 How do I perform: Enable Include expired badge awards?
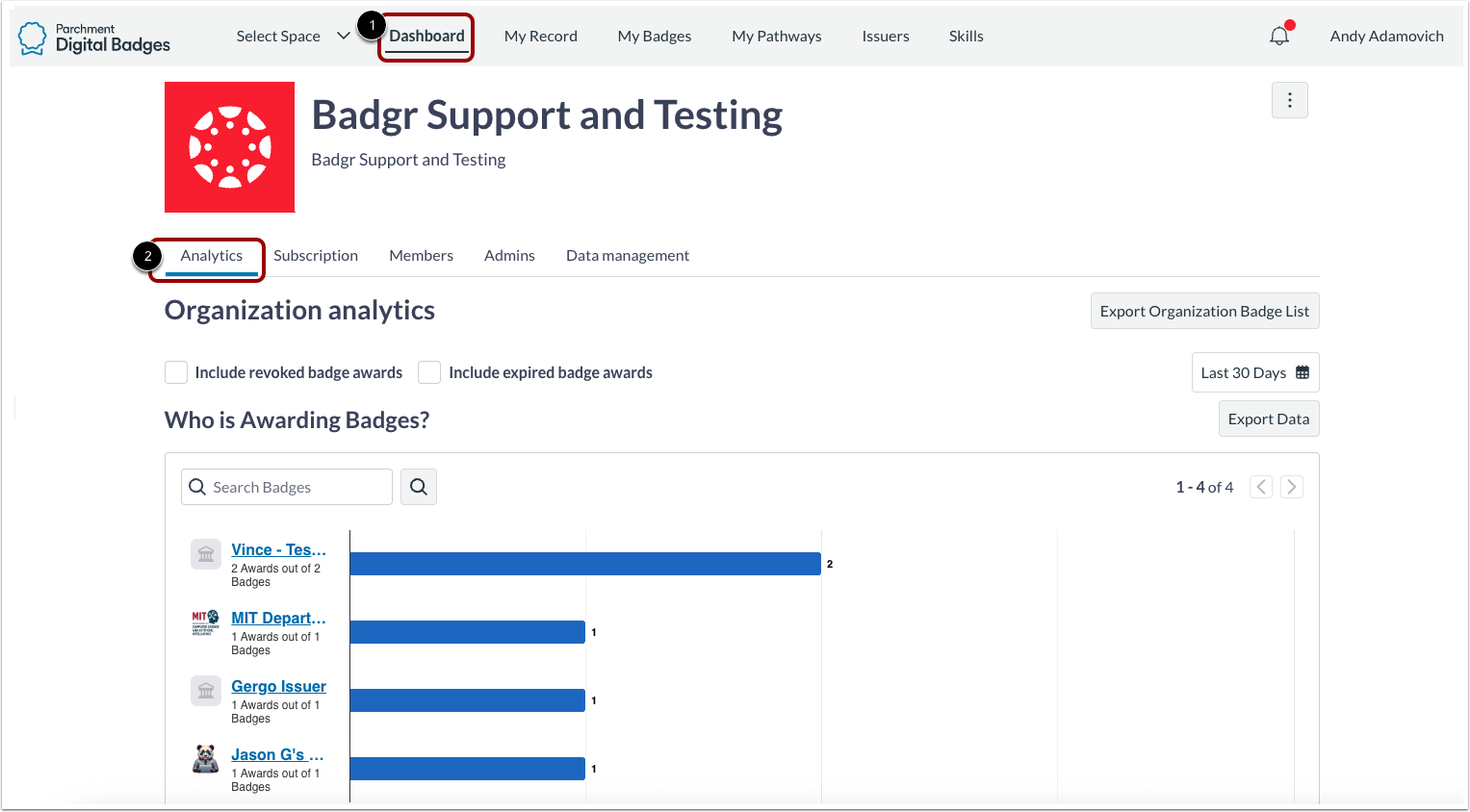click(x=428, y=372)
